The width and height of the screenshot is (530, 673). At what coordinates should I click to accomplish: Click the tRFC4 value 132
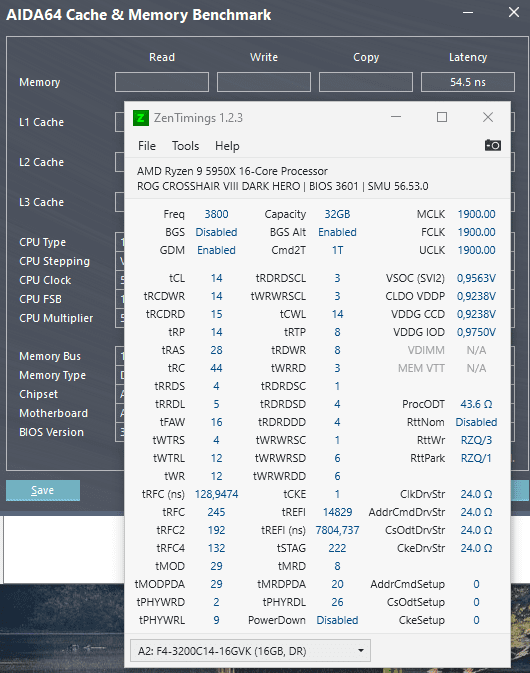216,549
